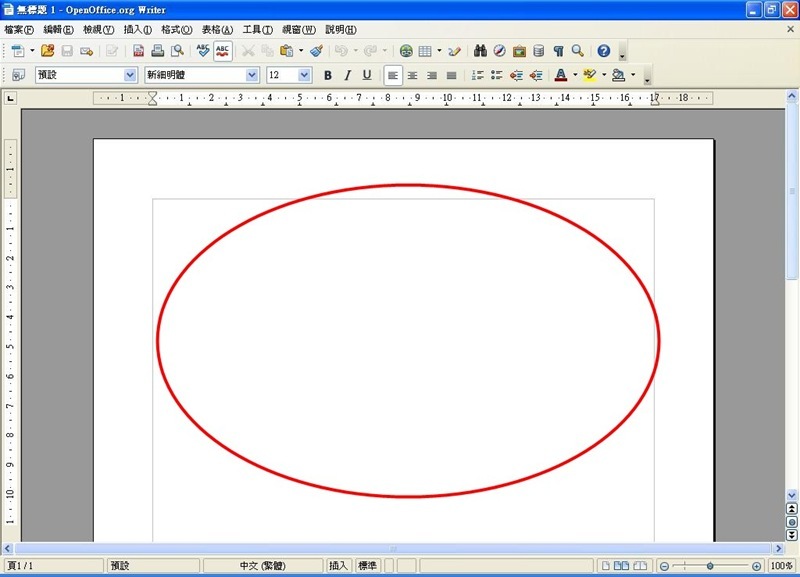Open the 格式(O) menu
Viewport: 800px width, 577px height.
177,30
